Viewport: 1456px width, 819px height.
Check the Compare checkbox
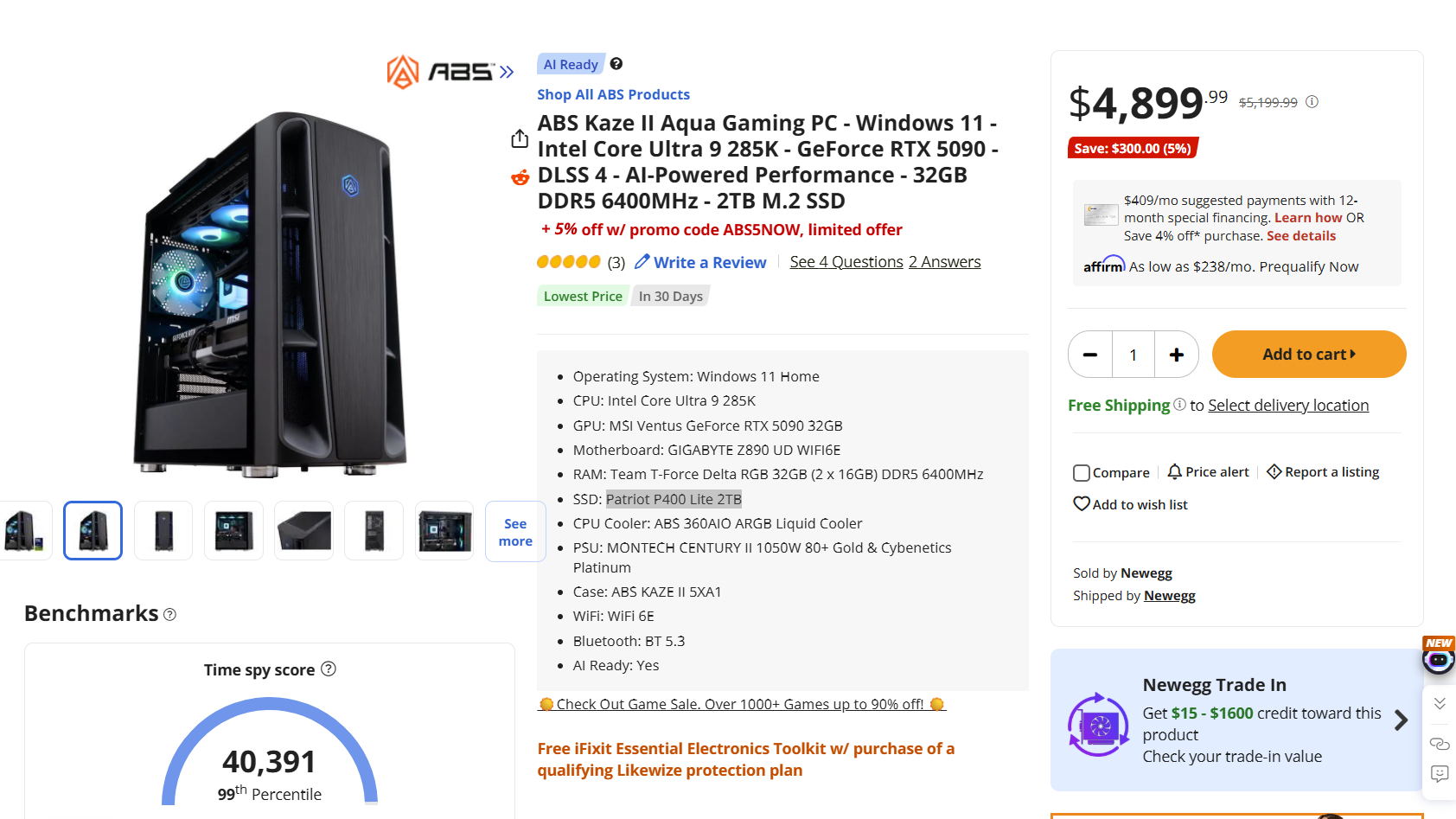pyautogui.click(x=1081, y=472)
